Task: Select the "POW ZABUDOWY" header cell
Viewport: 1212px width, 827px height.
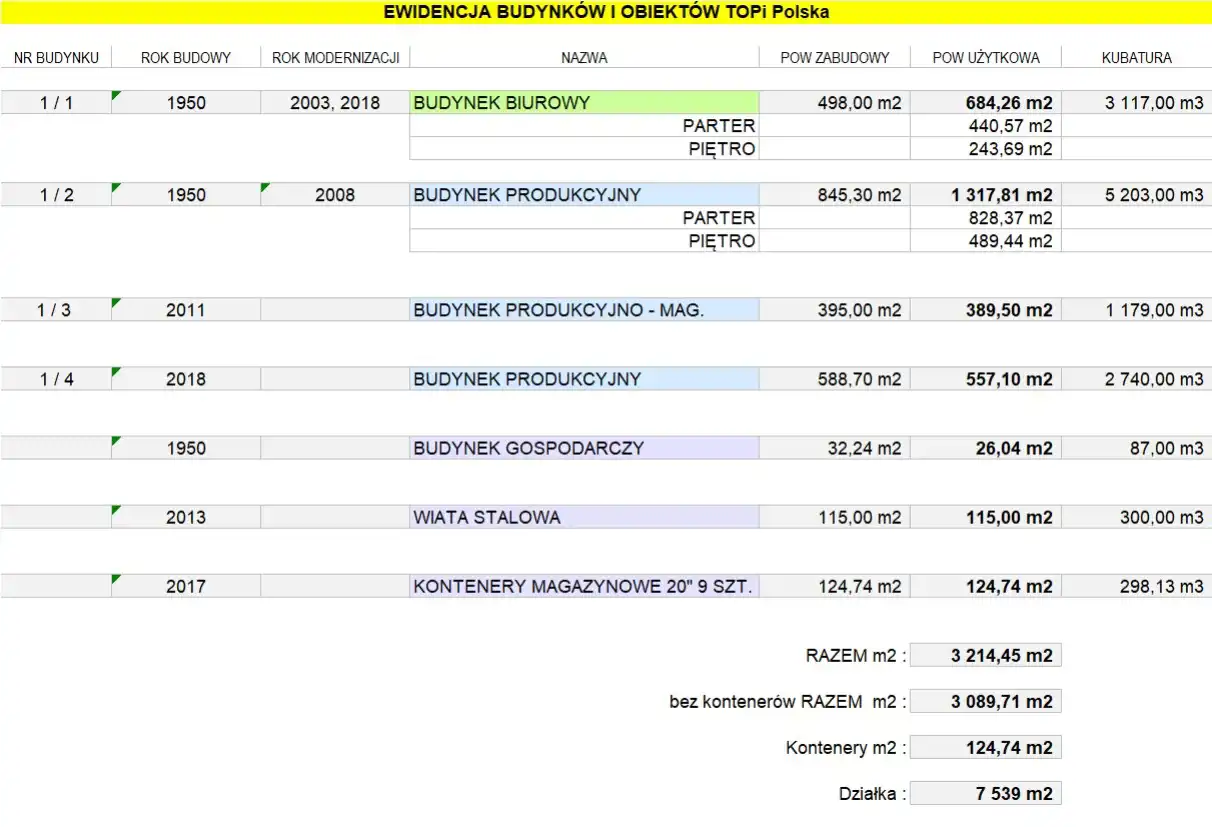Action: pos(835,58)
